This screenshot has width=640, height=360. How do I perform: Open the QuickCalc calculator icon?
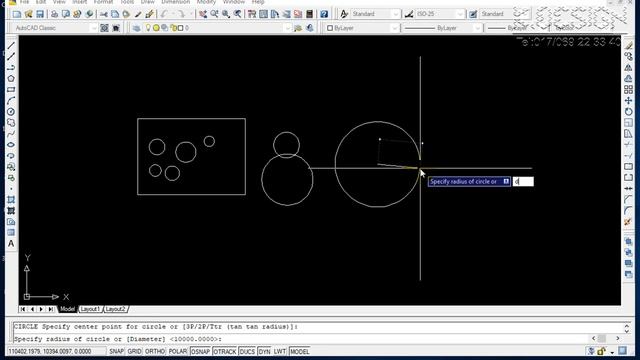[x=309, y=14]
